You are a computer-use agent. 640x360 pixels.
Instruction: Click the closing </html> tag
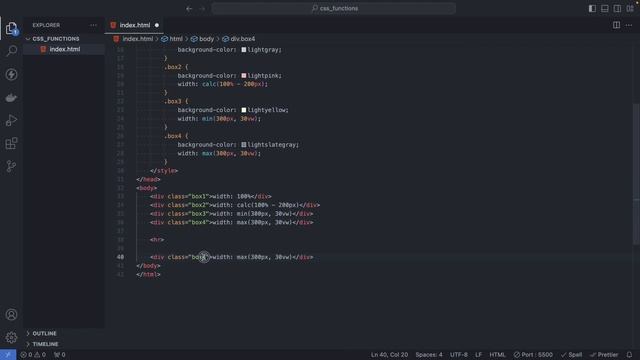pos(148,274)
